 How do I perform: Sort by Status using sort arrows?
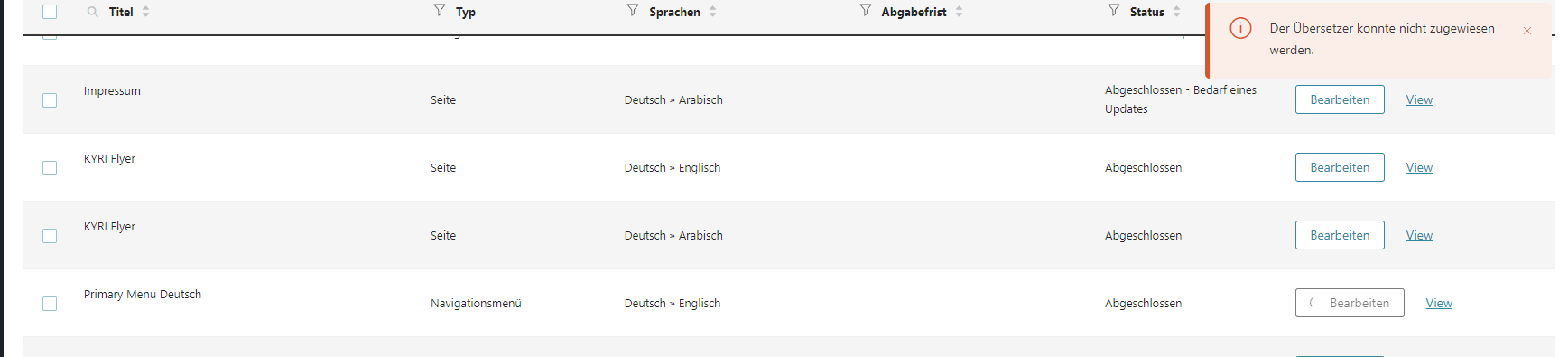coord(1177,12)
